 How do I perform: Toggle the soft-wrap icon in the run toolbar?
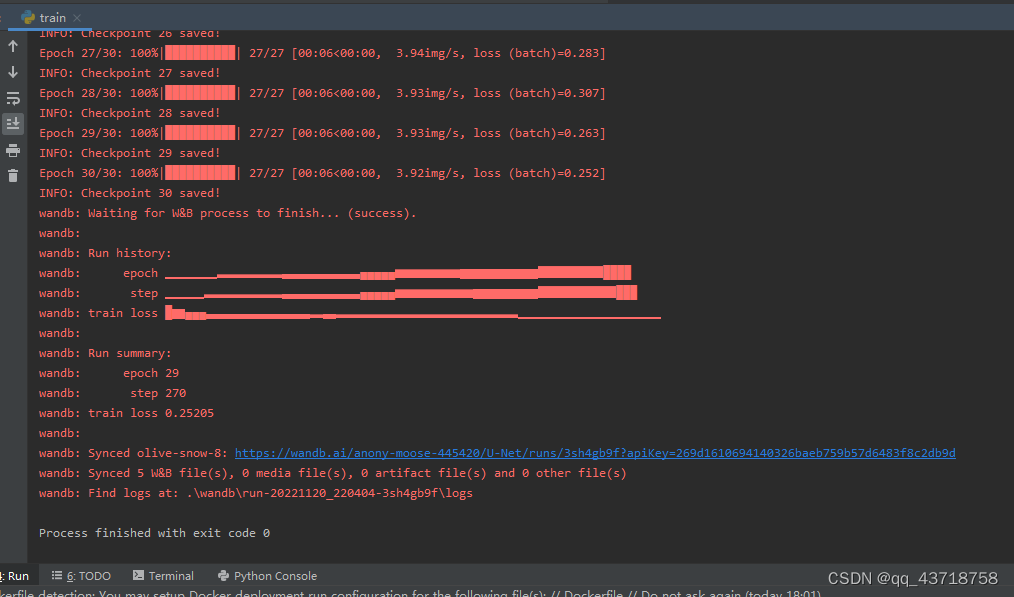tap(13, 98)
